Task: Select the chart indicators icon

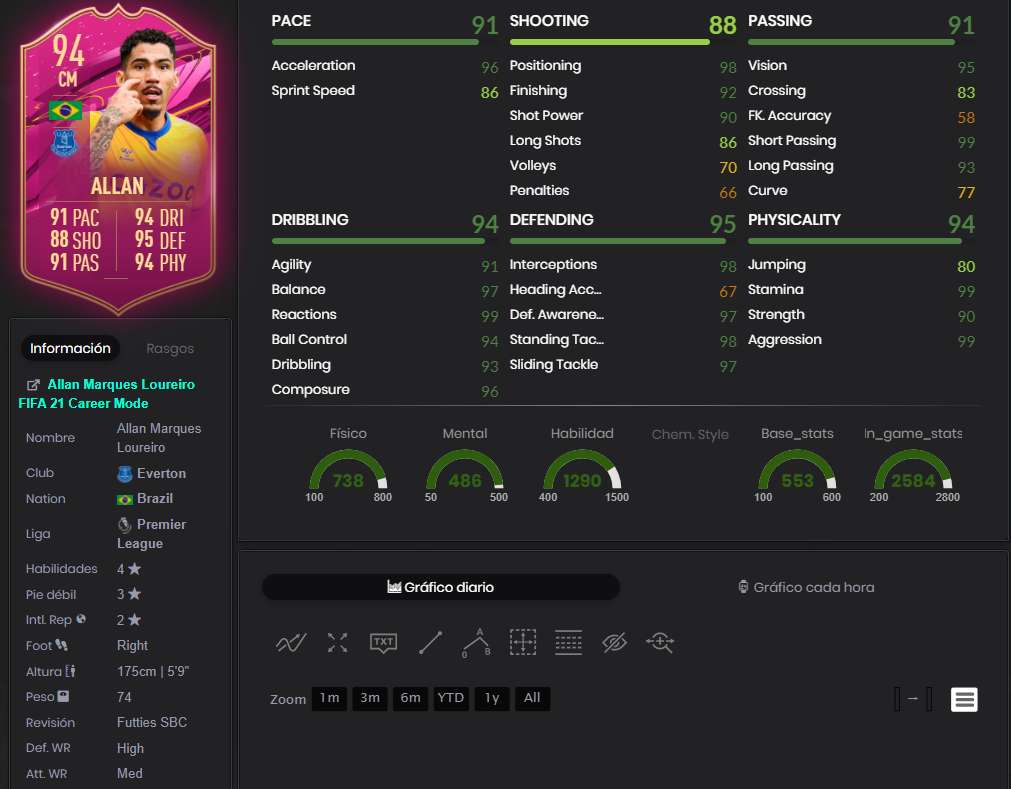Action: coord(291,643)
